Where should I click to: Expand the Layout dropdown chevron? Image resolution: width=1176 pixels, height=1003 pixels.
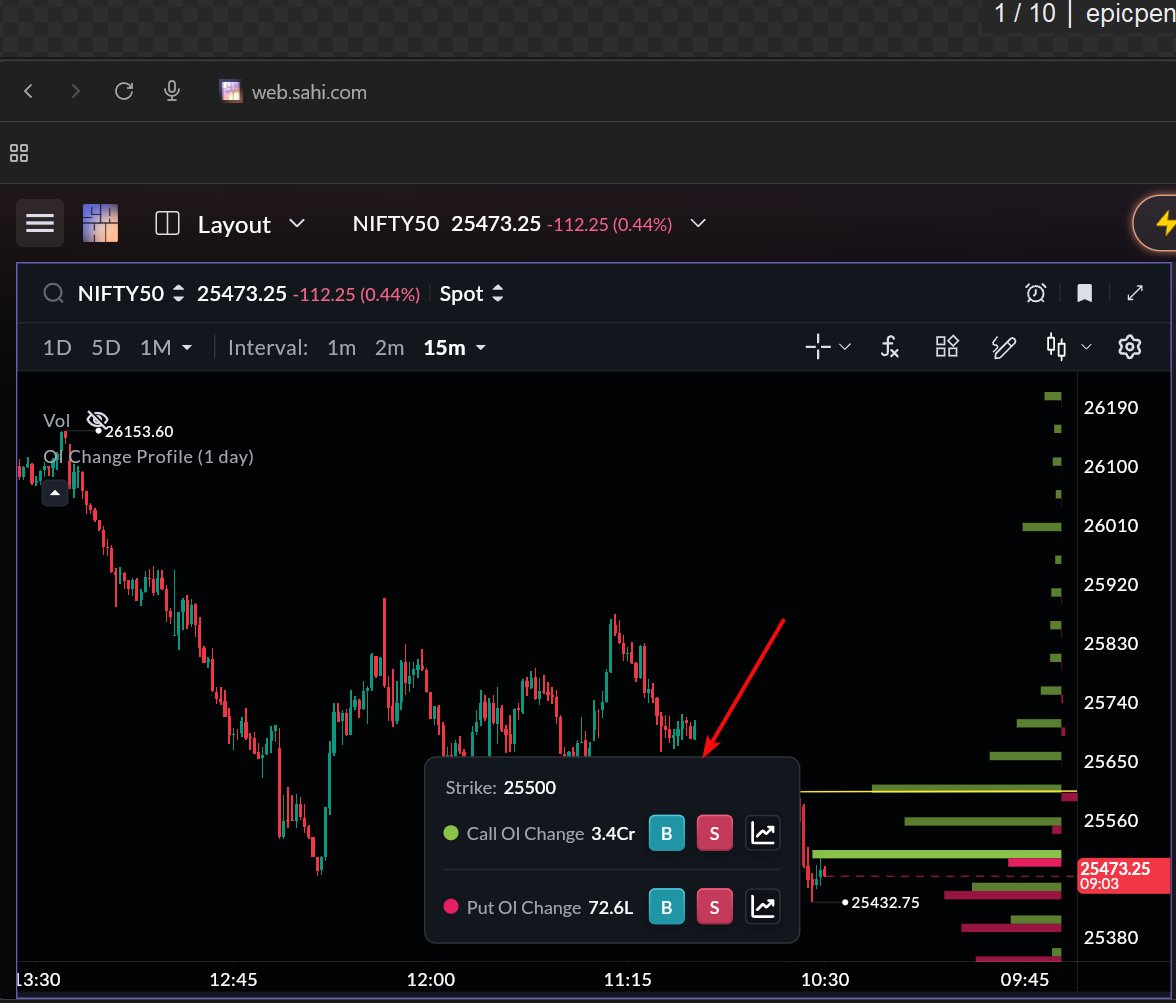click(297, 224)
